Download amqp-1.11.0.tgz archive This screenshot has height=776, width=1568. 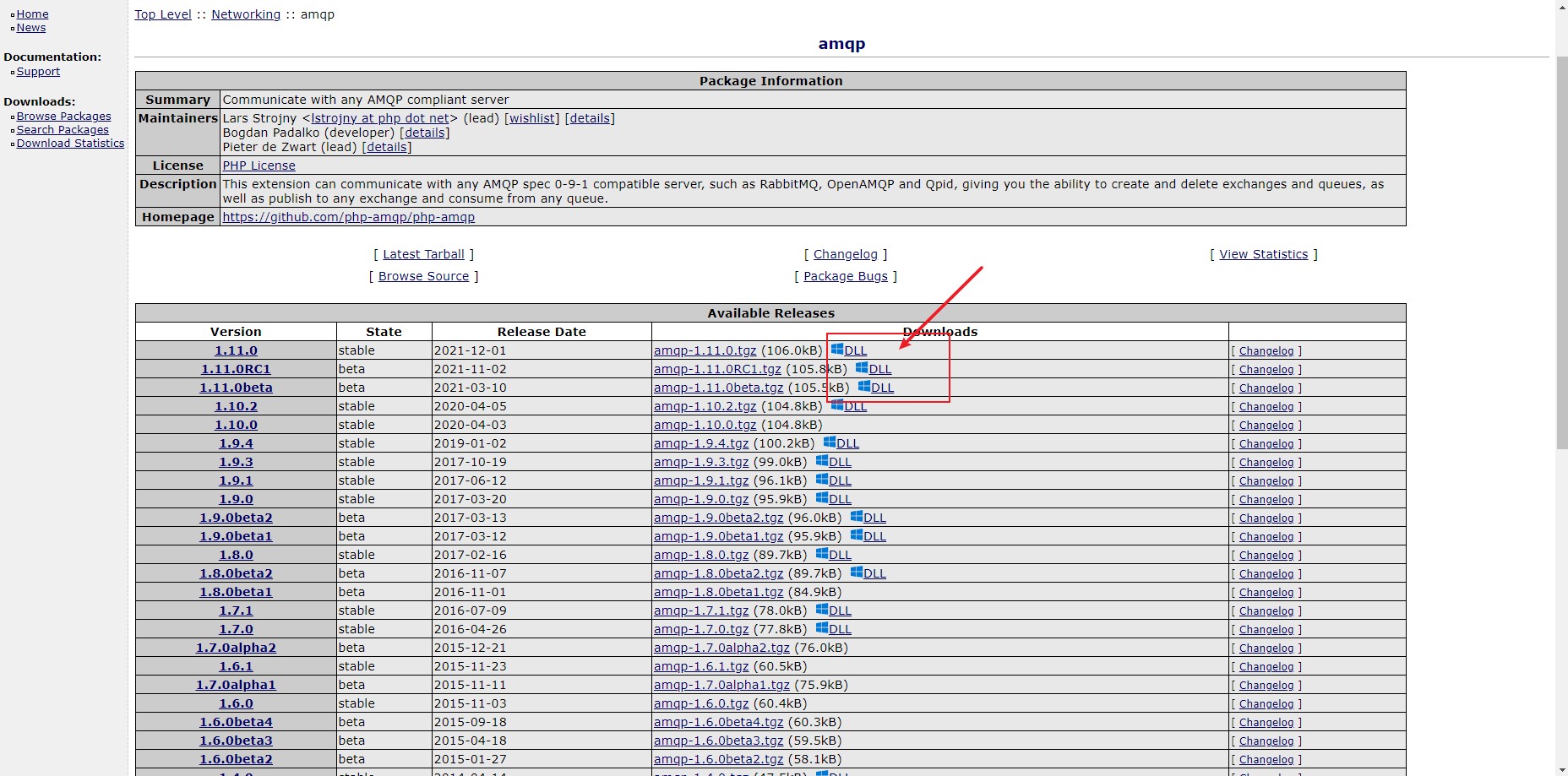(702, 350)
